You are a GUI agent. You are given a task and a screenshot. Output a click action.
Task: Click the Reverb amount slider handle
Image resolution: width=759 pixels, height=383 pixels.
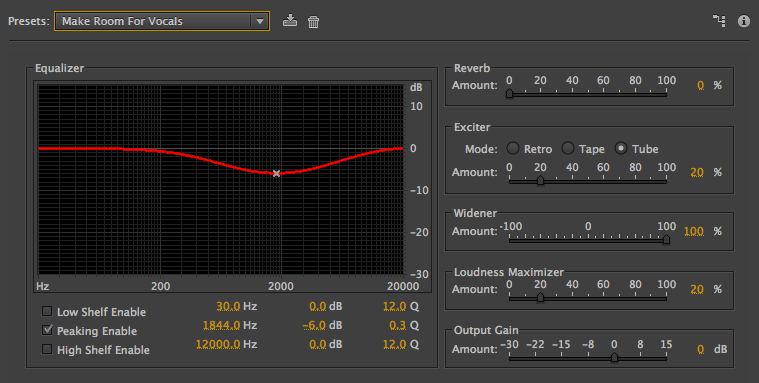point(509,93)
